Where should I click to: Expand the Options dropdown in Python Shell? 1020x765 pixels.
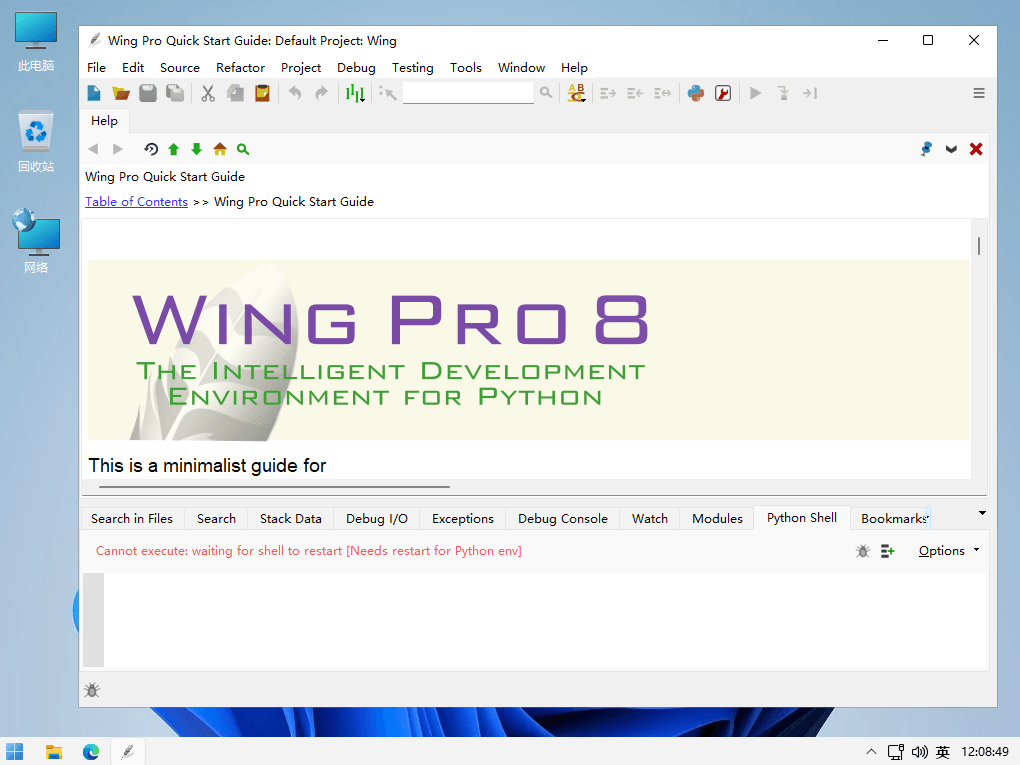[948, 551]
